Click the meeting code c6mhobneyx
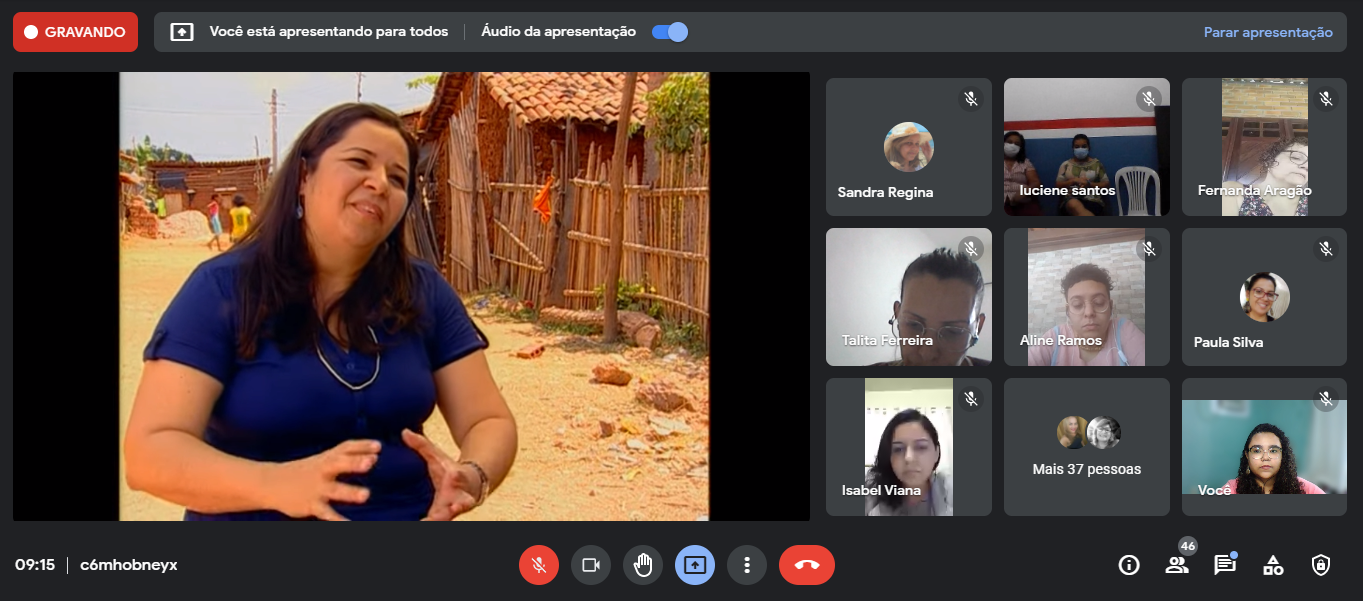The image size is (1363, 601). [129, 565]
